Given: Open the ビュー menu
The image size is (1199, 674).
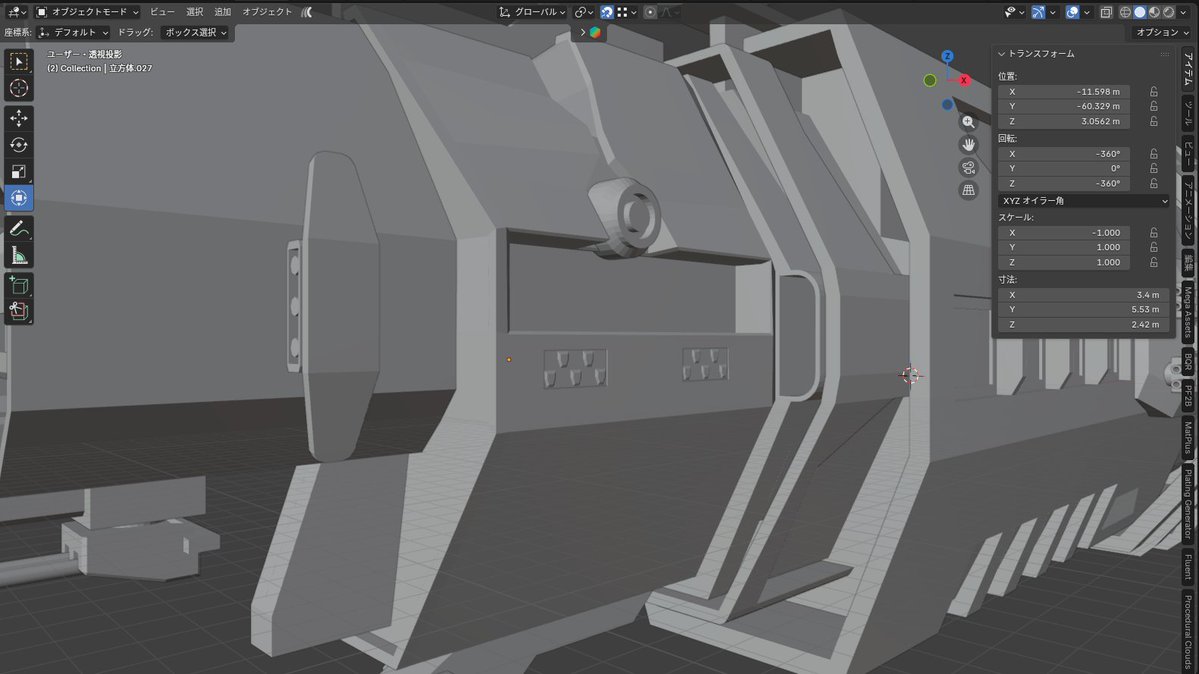Looking at the screenshot, I should [161, 11].
